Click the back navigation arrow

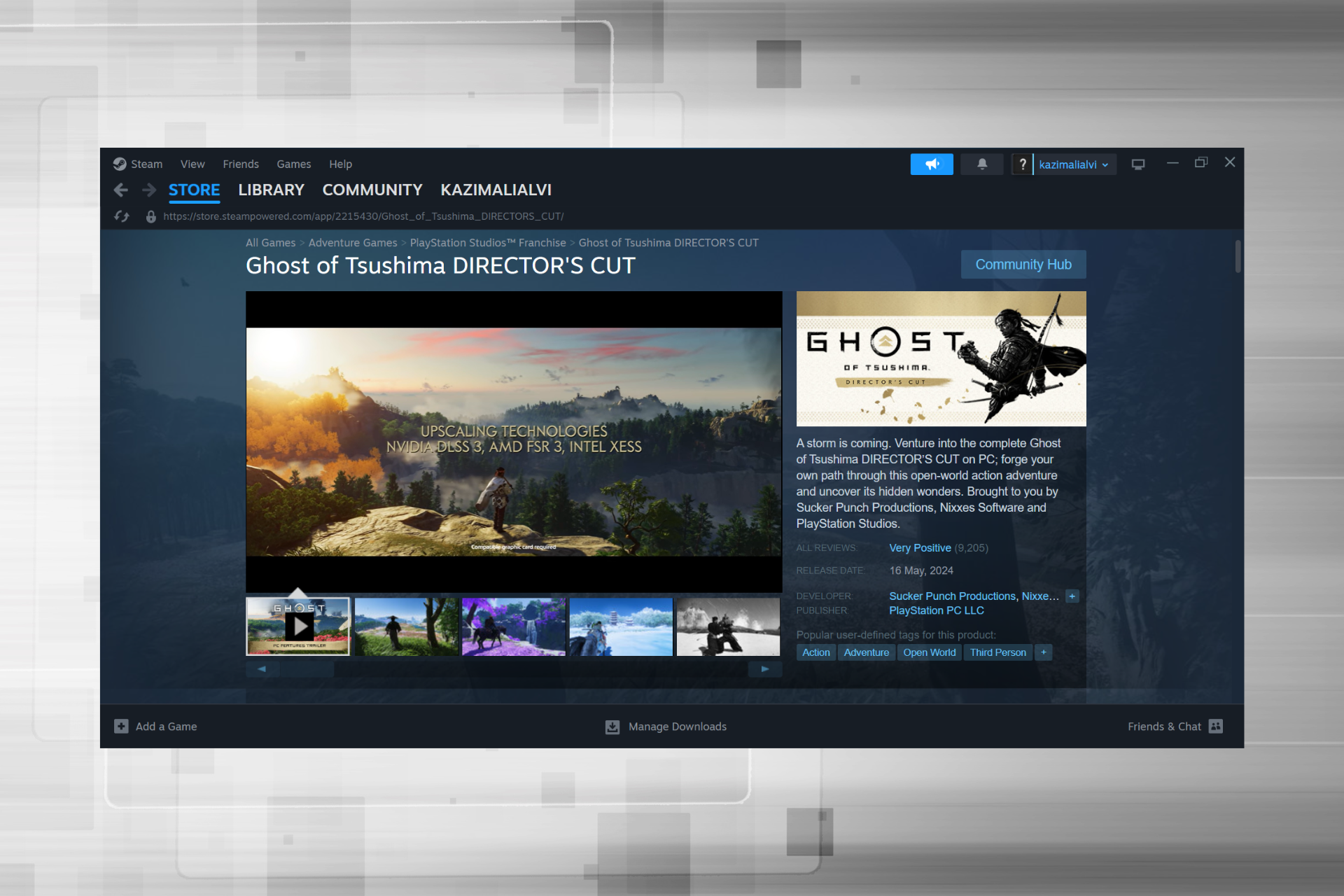(121, 190)
